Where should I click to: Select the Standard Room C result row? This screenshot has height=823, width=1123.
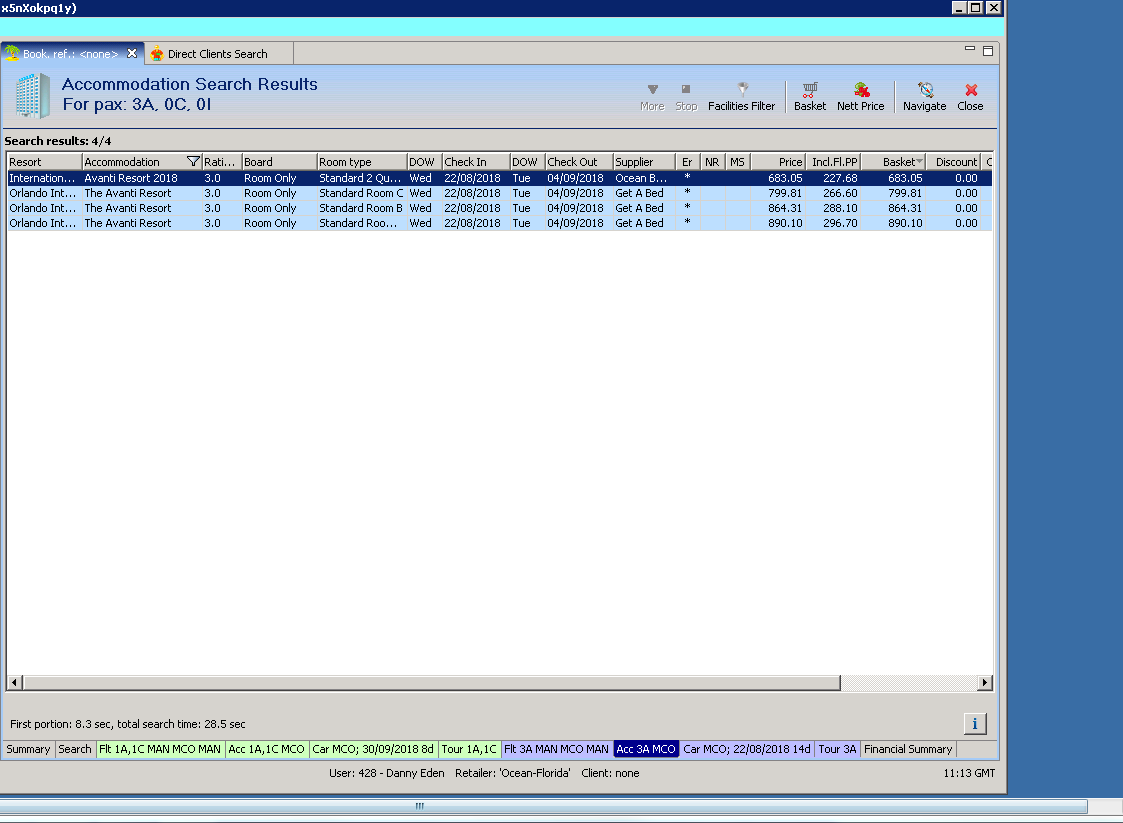(361, 193)
